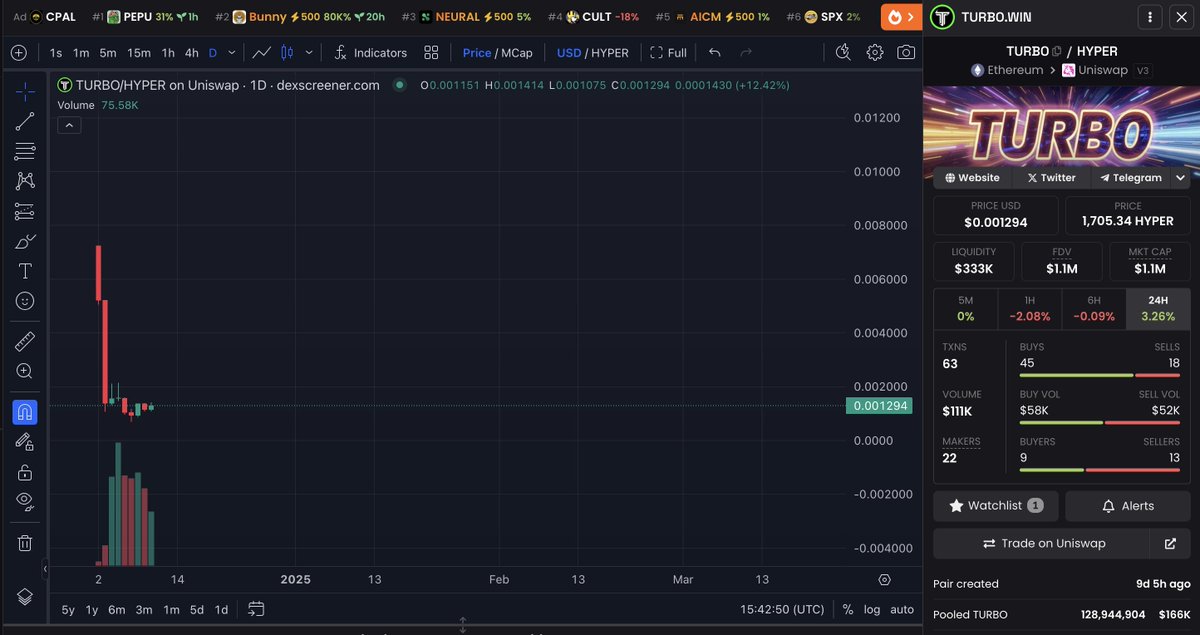Switch chart to MCap mode

[x=517, y=53]
